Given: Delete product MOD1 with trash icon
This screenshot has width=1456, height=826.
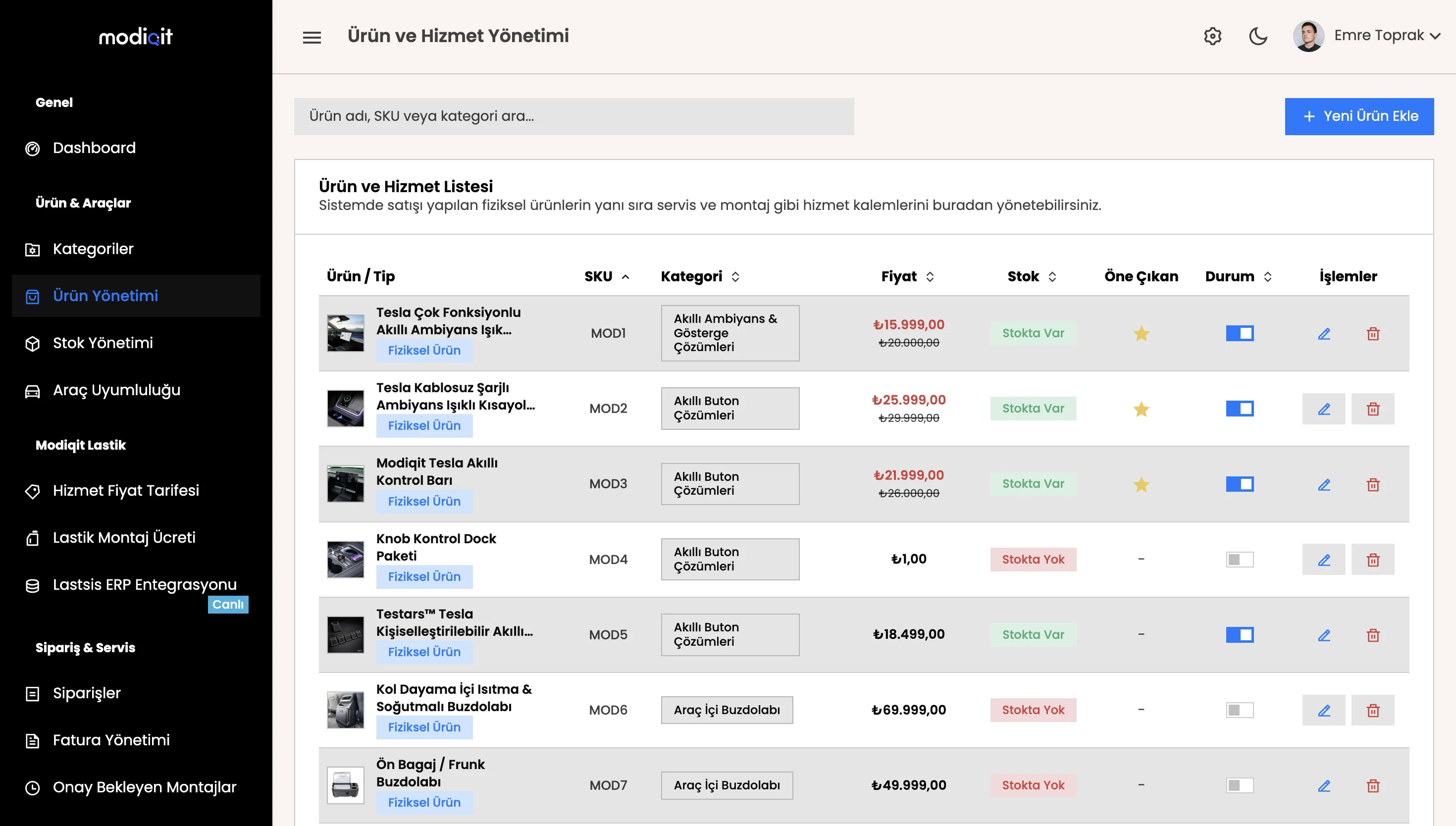Looking at the screenshot, I should coord(1373,334).
